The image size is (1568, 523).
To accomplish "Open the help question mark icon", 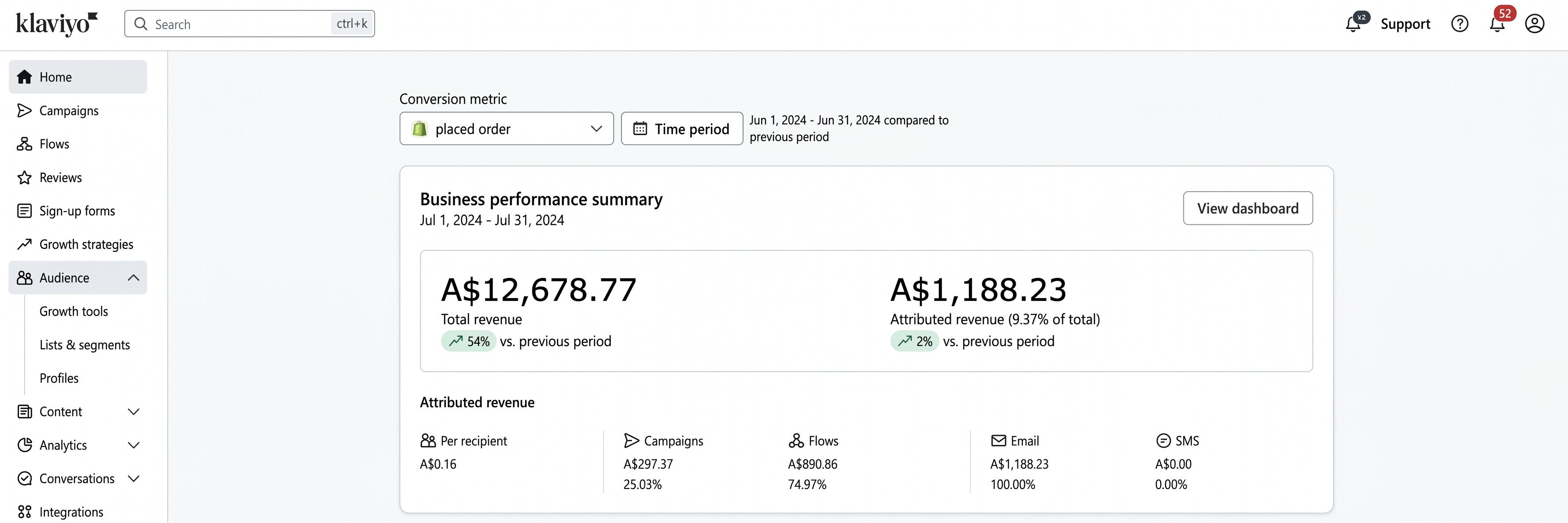I will 1460,24.
